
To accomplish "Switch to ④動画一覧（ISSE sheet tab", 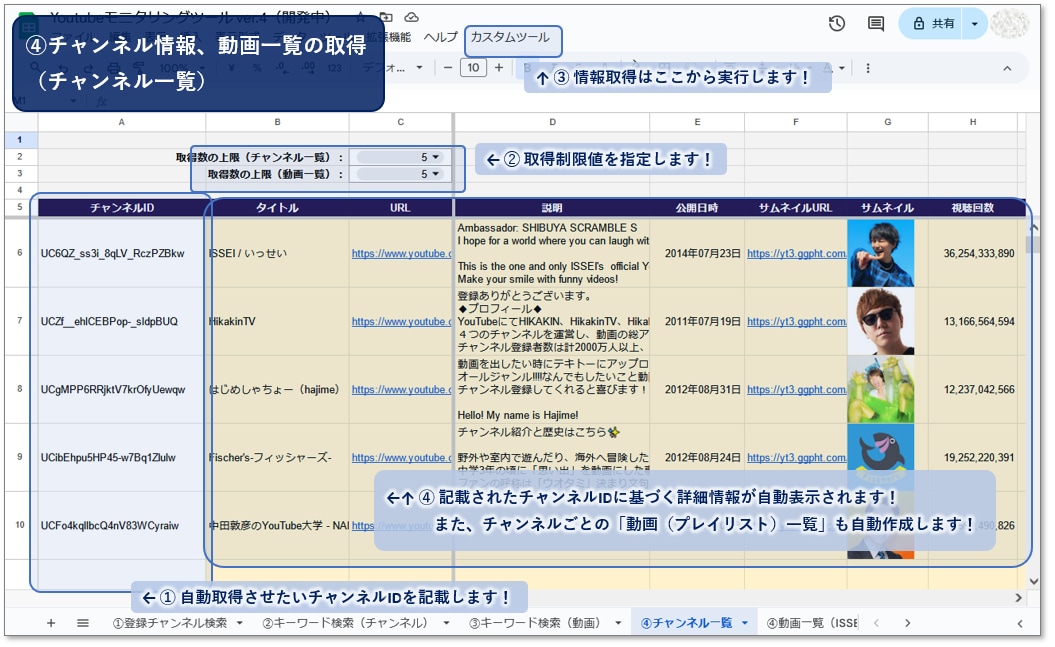I will click(x=811, y=623).
